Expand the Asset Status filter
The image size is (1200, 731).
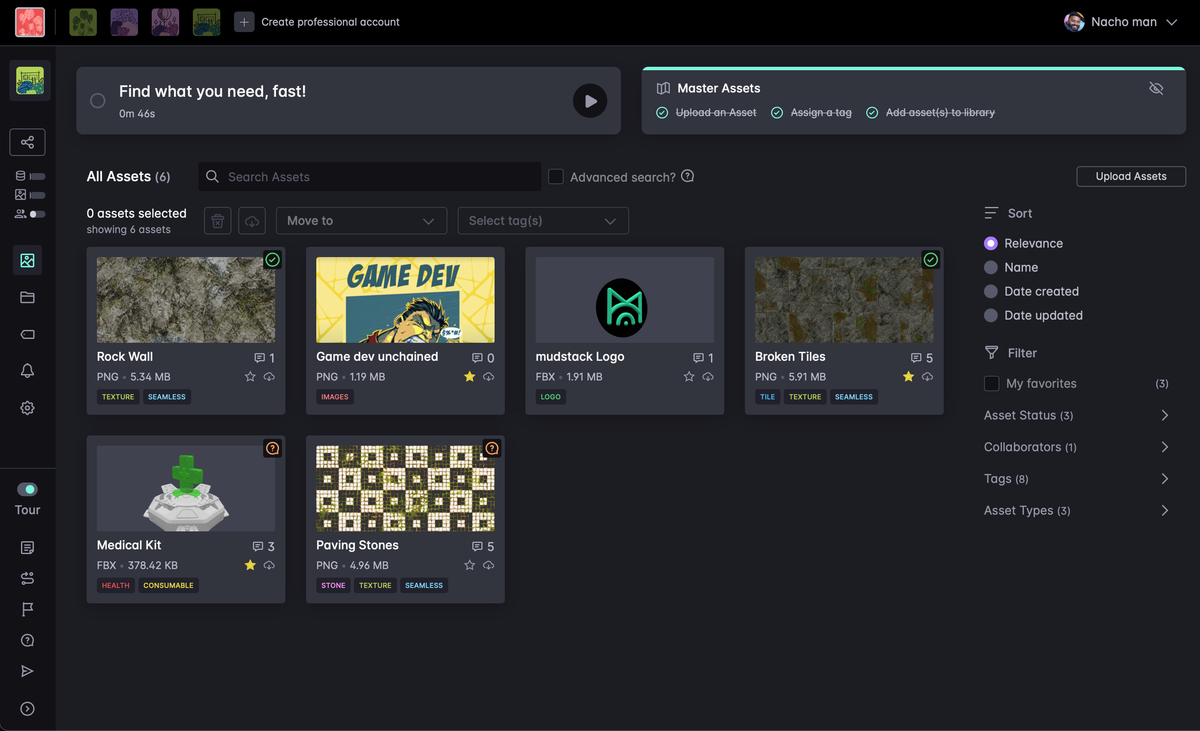pos(1076,416)
